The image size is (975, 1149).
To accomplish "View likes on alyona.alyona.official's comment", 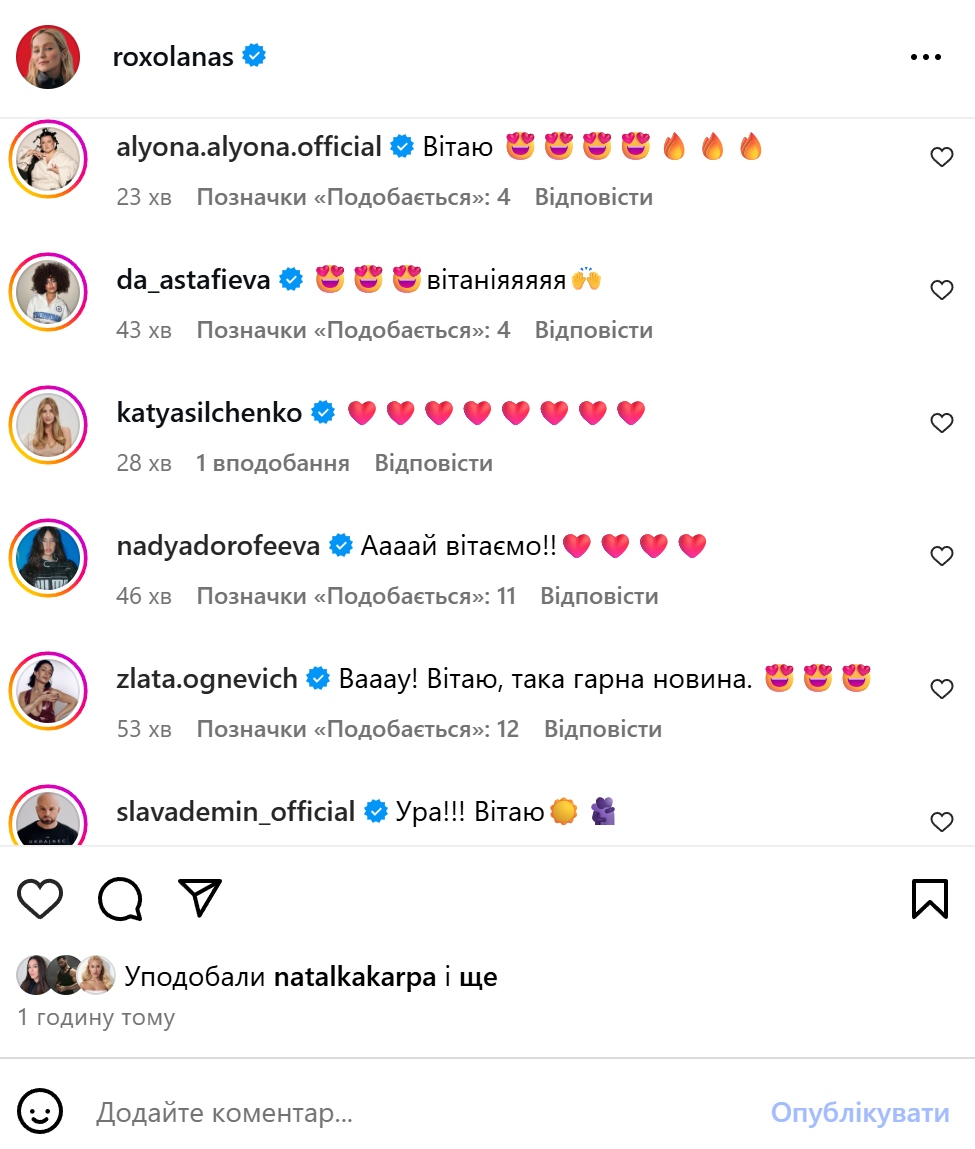I will pyautogui.click(x=353, y=197).
